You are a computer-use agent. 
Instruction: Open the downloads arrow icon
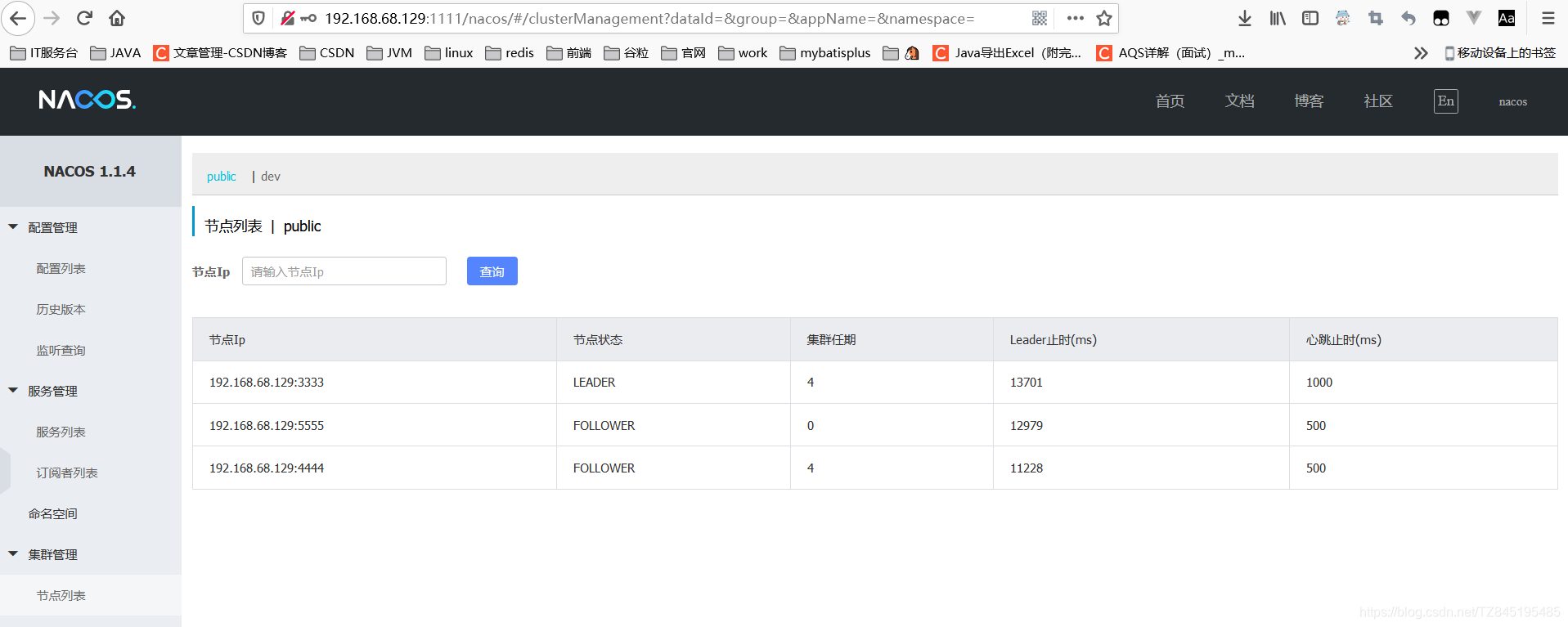point(1245,18)
